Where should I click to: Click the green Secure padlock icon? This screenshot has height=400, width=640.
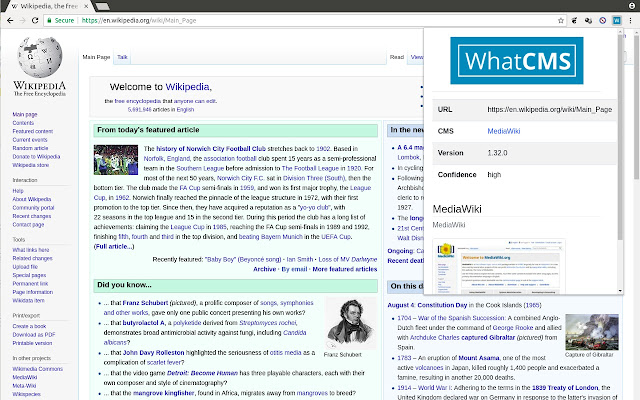(49, 20)
